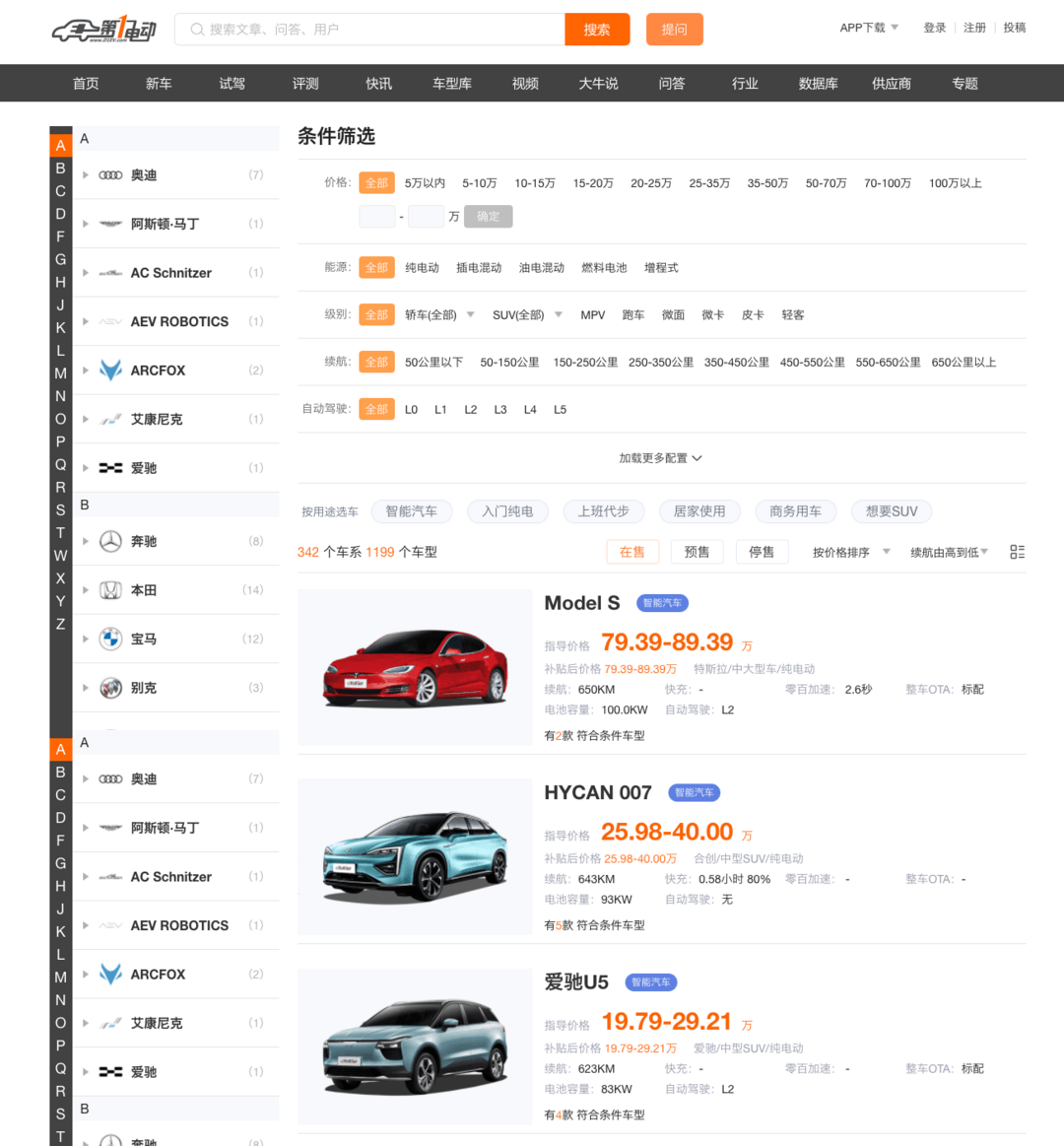The image size is (1064, 1146).
Task: Open the HYCAN 007 car thumbnail
Action: coord(415,856)
